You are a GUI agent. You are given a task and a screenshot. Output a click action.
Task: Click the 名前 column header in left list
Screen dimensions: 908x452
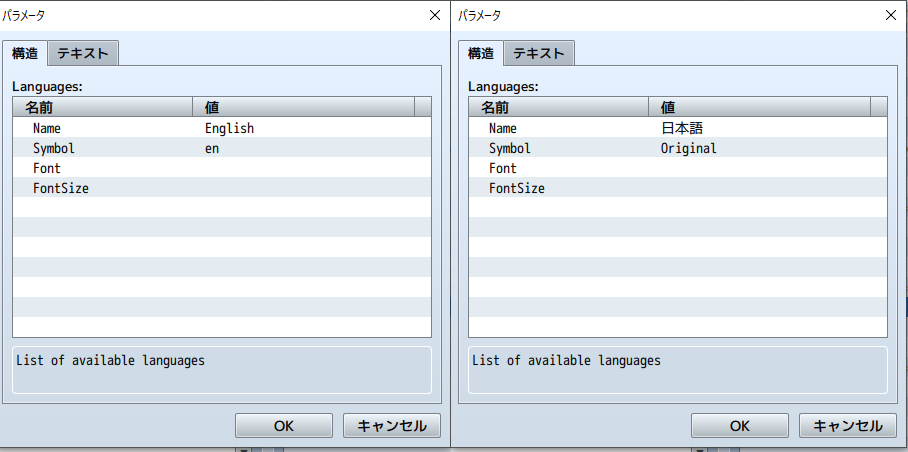tap(102, 107)
